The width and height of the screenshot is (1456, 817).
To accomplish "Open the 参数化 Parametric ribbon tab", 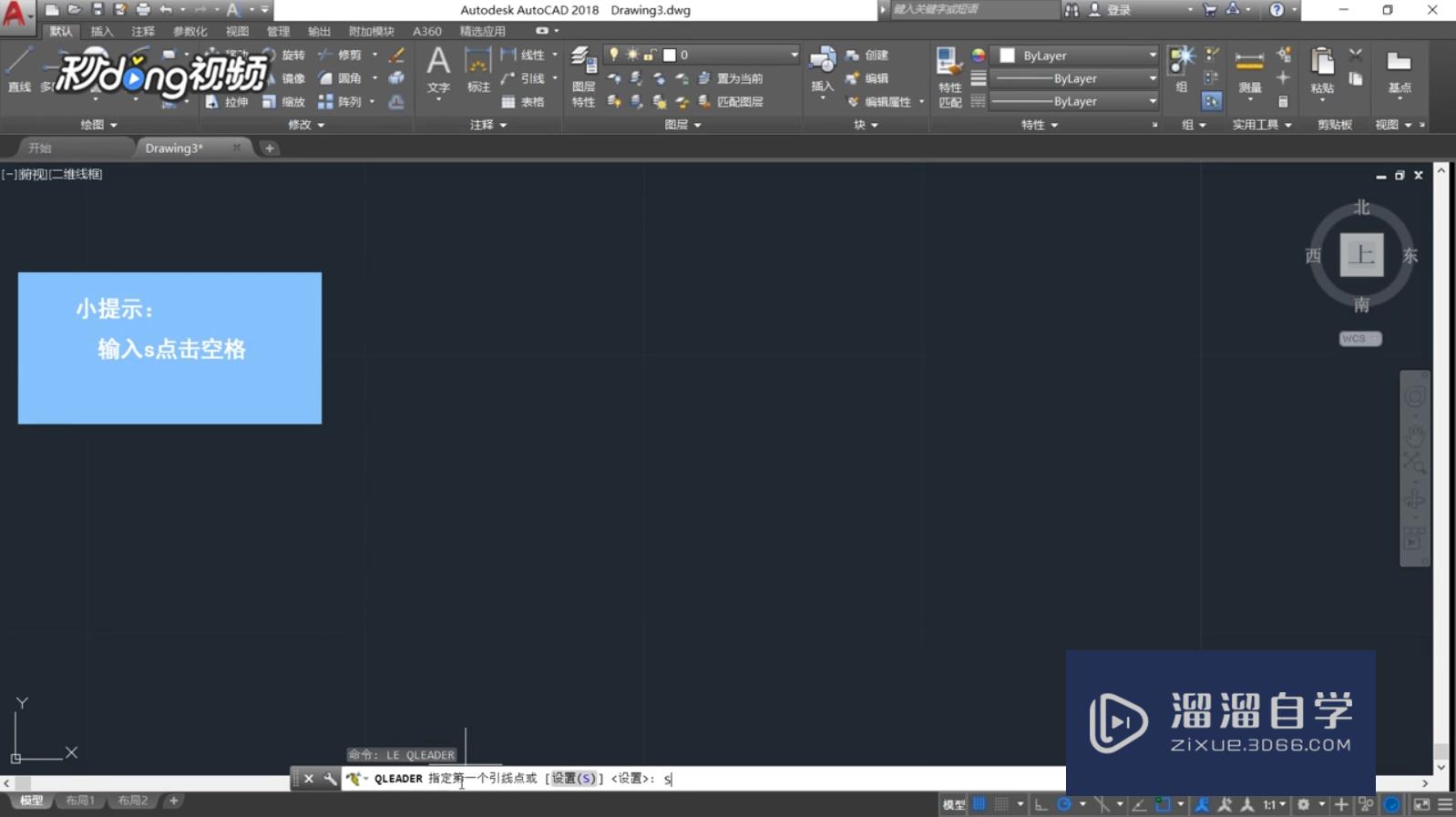I will coord(190,31).
